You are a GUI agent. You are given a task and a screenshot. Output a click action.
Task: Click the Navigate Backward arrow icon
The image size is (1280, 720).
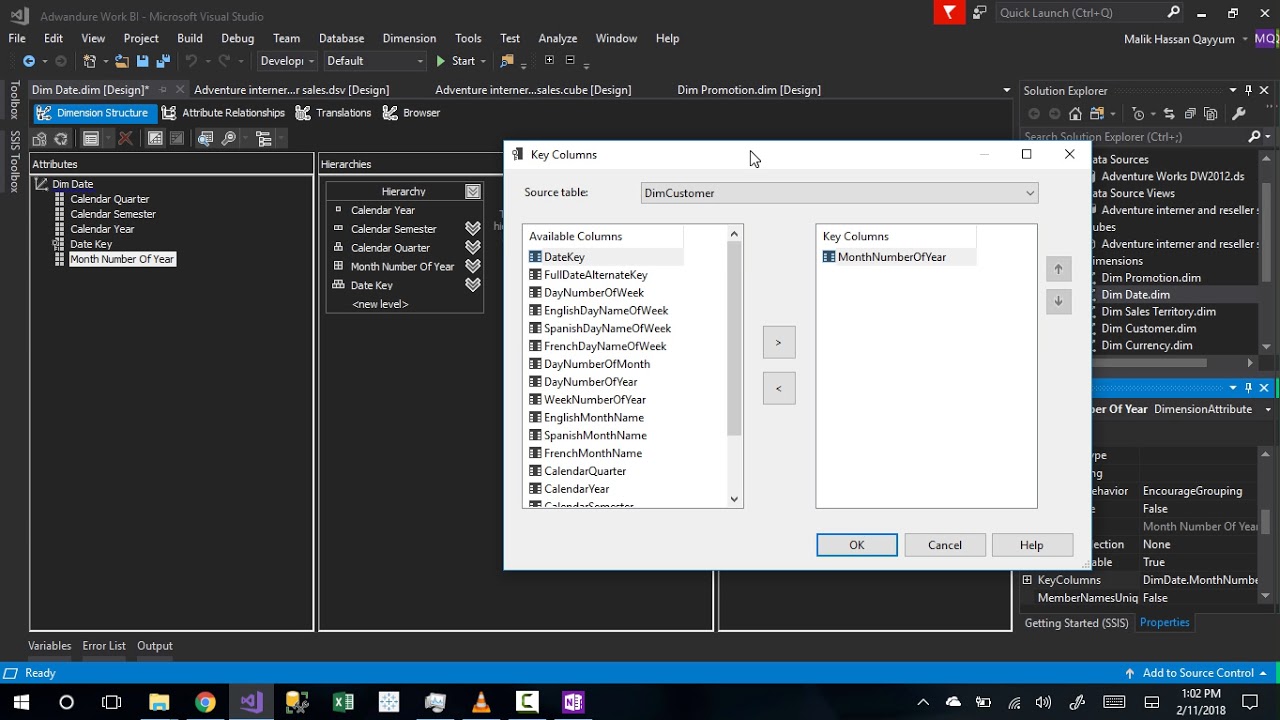(x=29, y=61)
